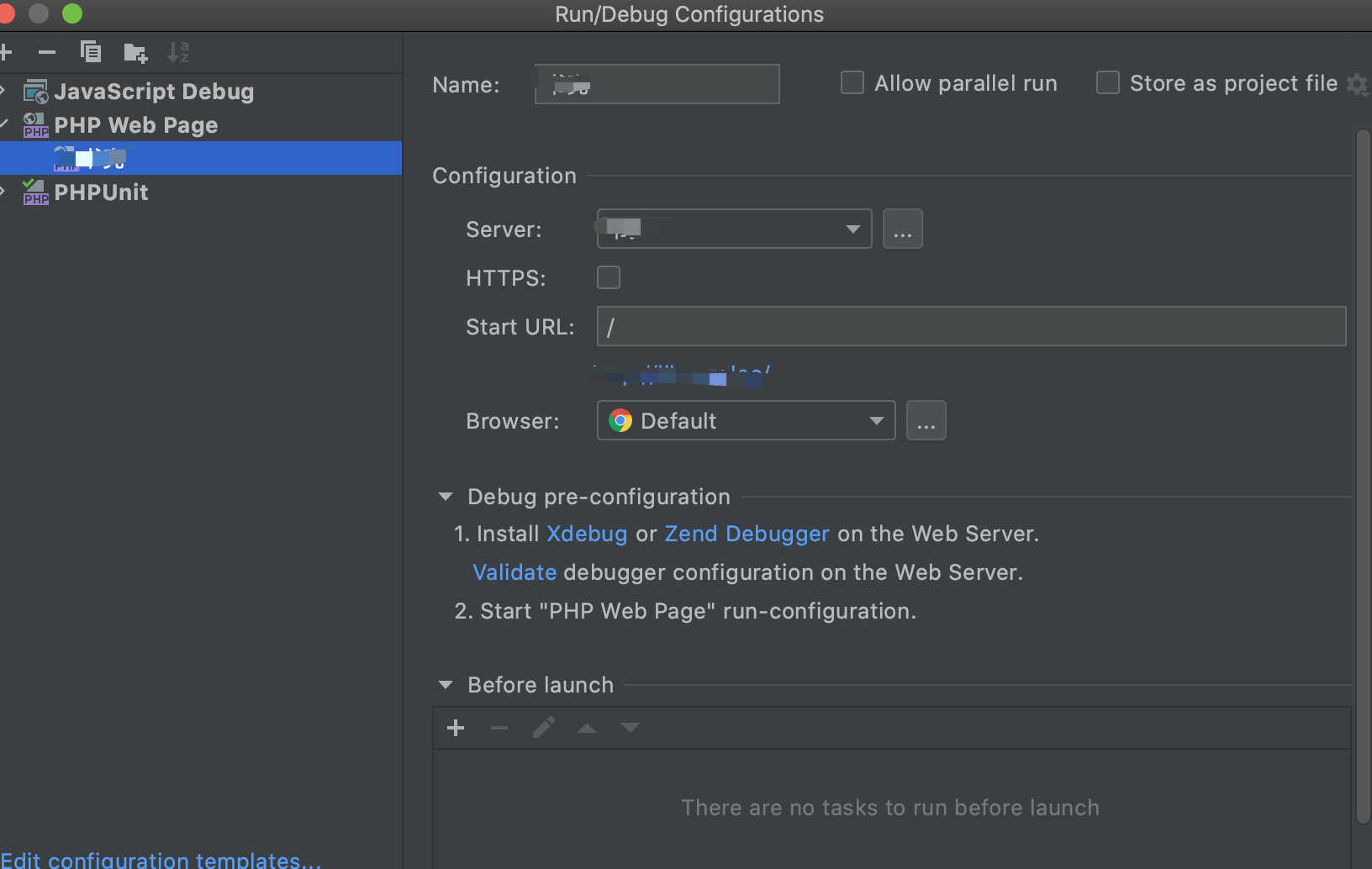Open server settings with the ellipsis button
The image size is (1372, 869).
click(903, 229)
